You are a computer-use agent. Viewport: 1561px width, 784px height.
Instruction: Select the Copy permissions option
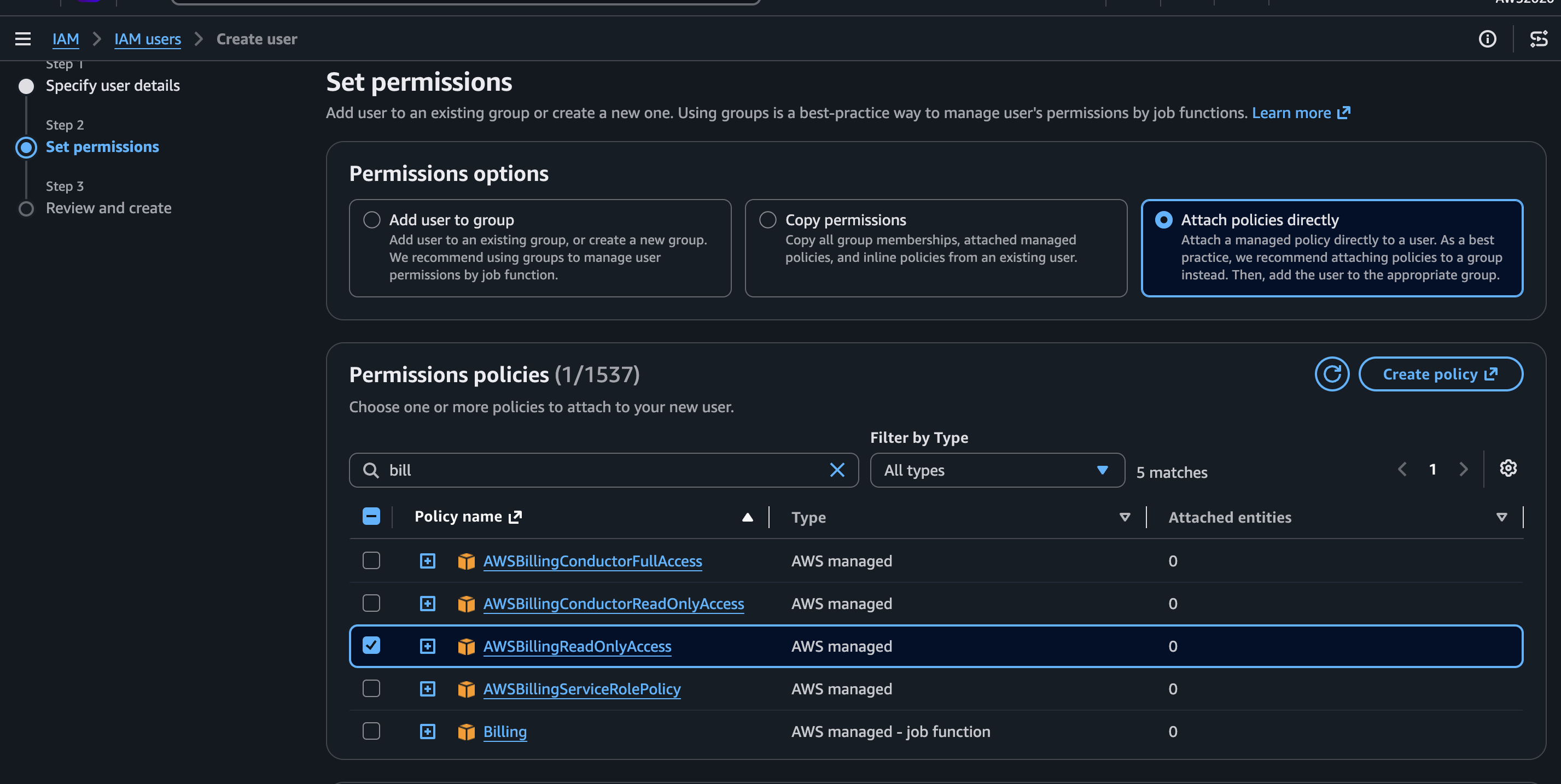click(768, 219)
